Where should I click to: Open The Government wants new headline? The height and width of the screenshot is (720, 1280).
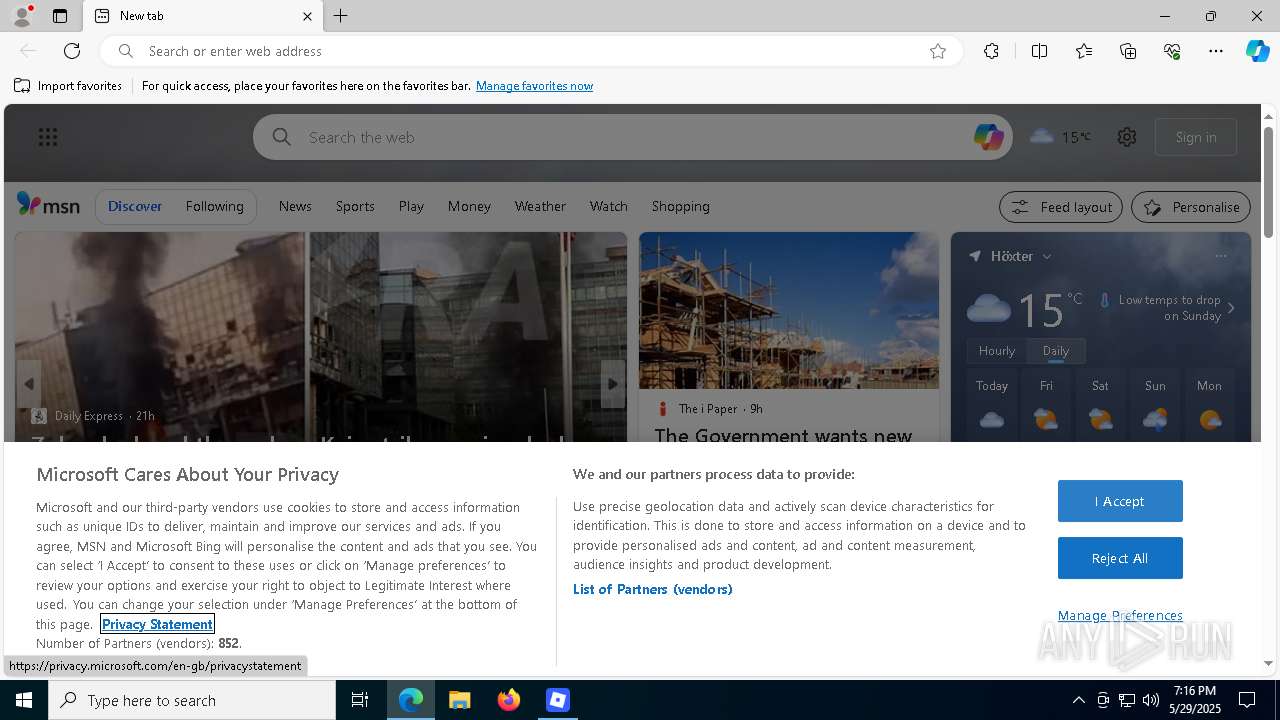pos(783,434)
